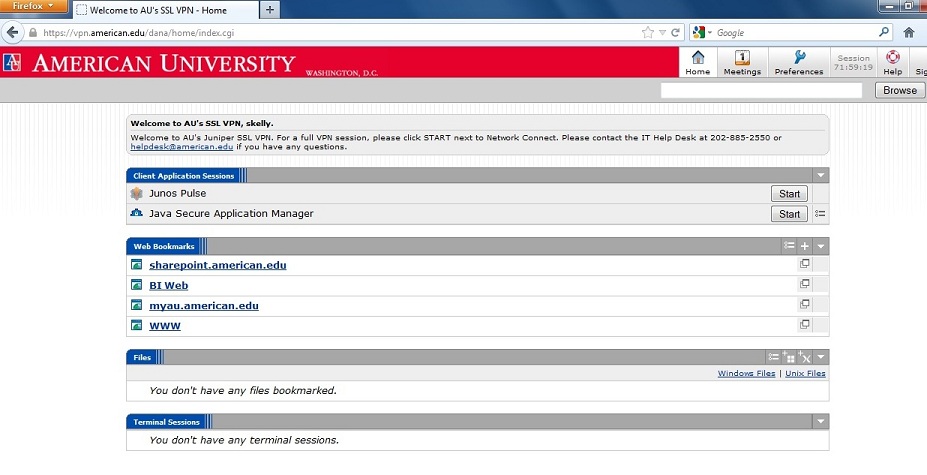Click the Files panel title

tap(142, 357)
